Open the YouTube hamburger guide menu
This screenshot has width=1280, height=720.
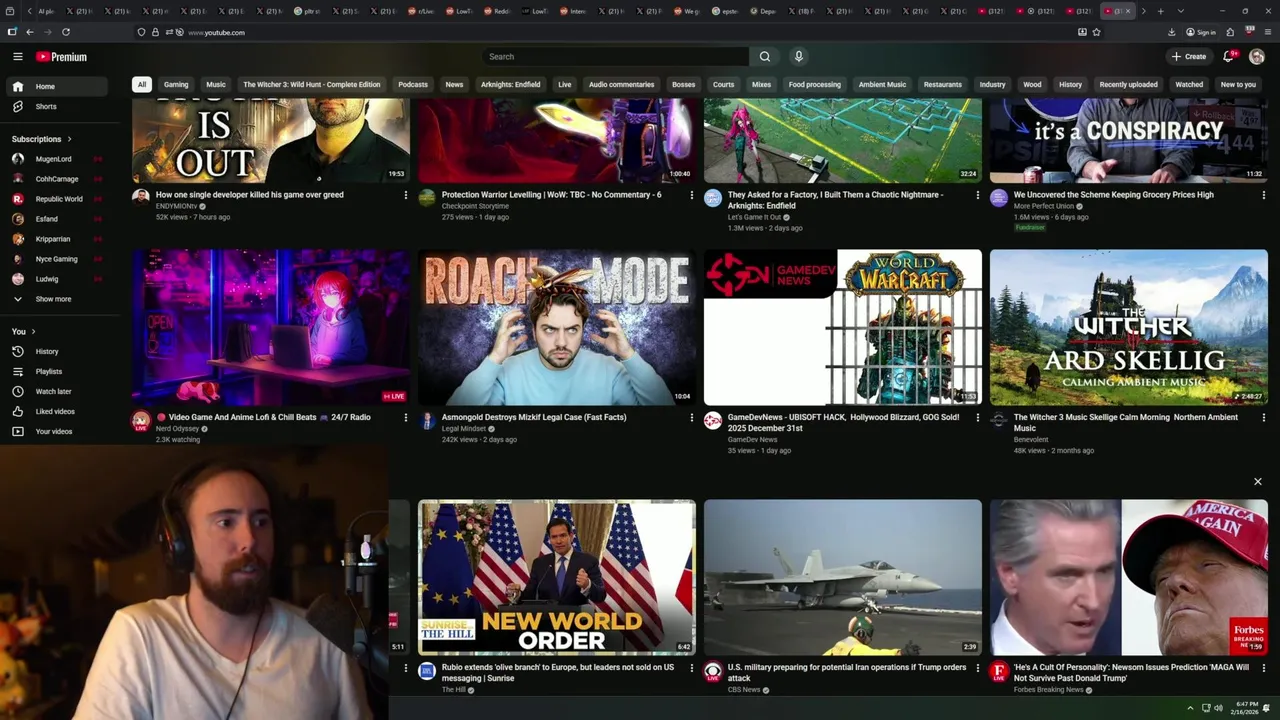click(17, 57)
